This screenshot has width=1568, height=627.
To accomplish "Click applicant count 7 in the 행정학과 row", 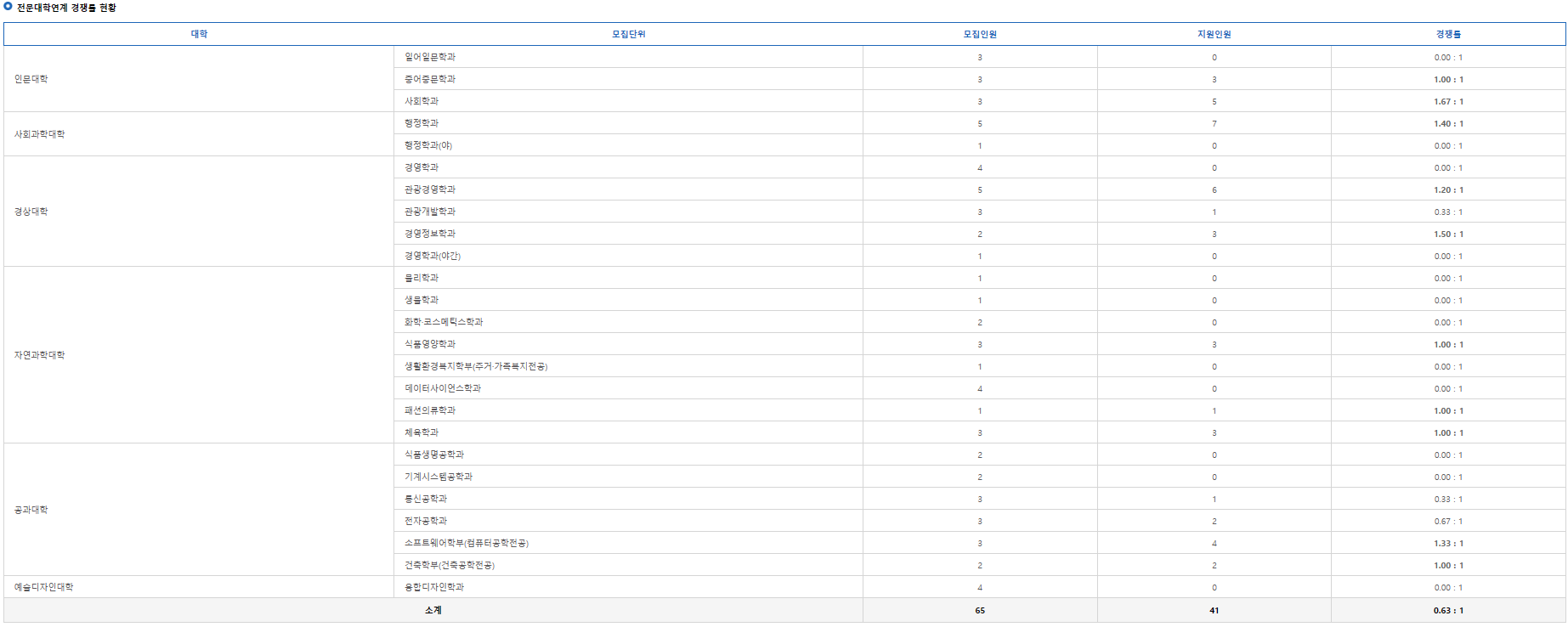I will point(1214,123).
